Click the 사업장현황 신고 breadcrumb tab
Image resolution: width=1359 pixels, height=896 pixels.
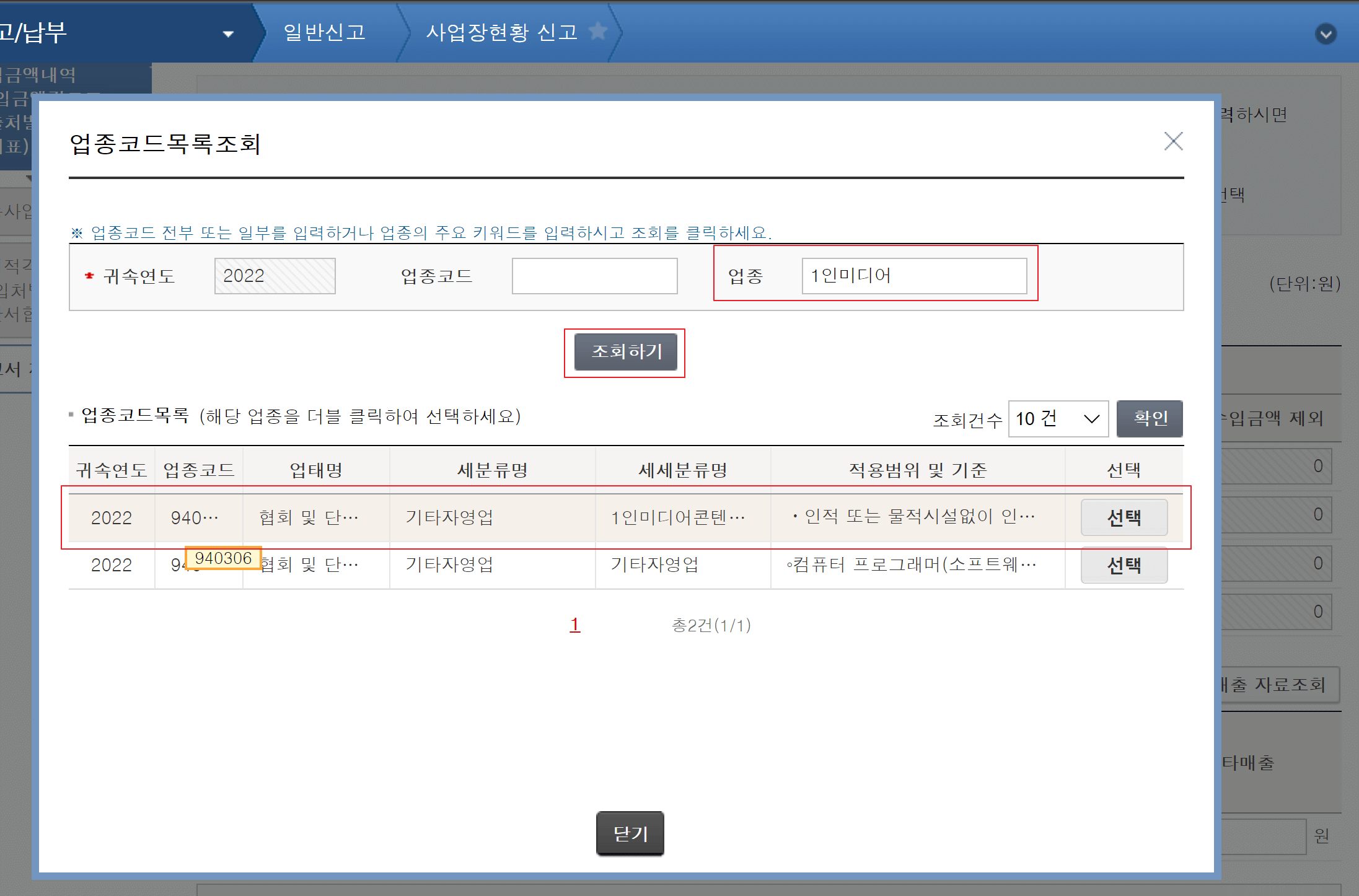(x=501, y=32)
